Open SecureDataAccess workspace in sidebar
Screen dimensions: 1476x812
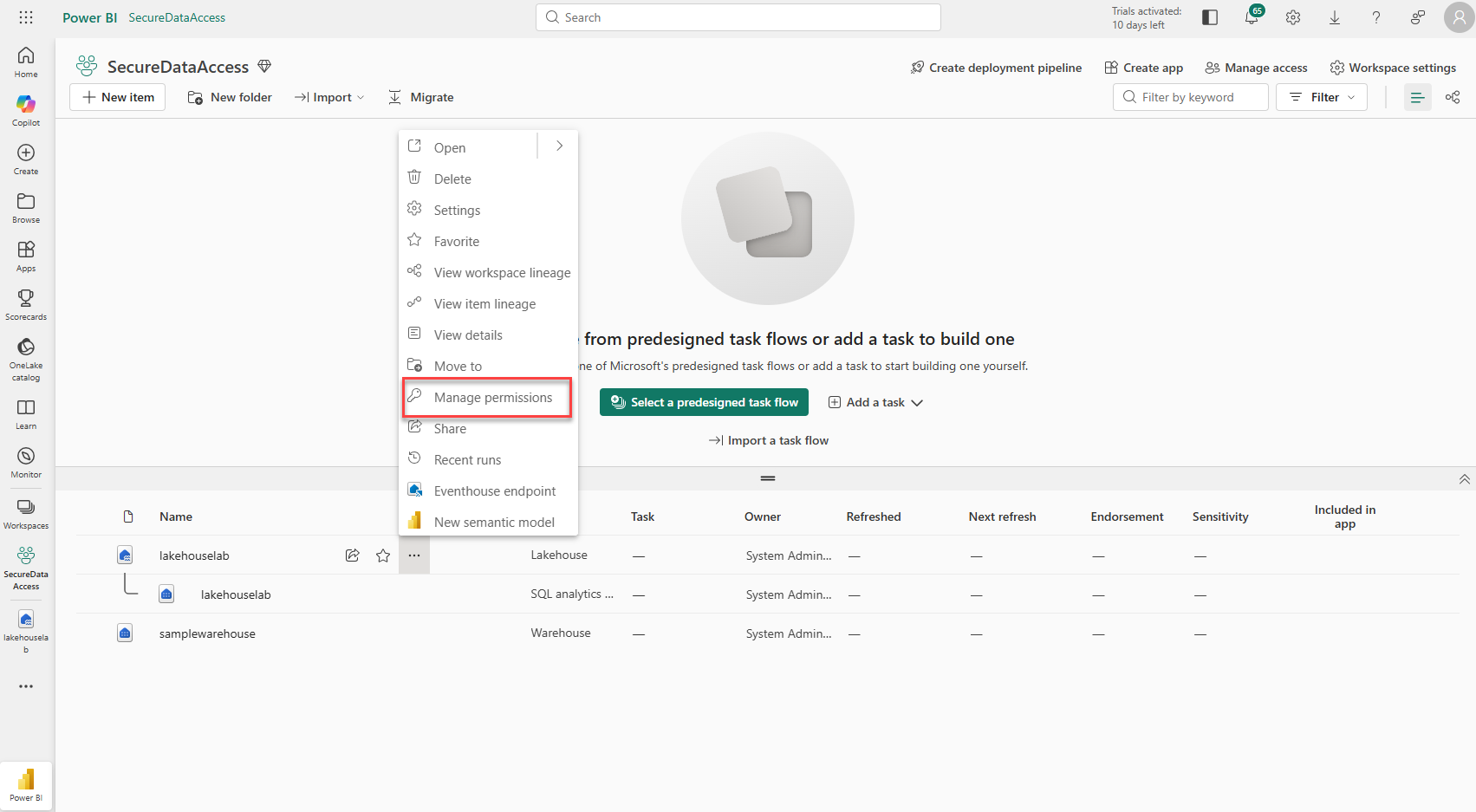coord(26,568)
